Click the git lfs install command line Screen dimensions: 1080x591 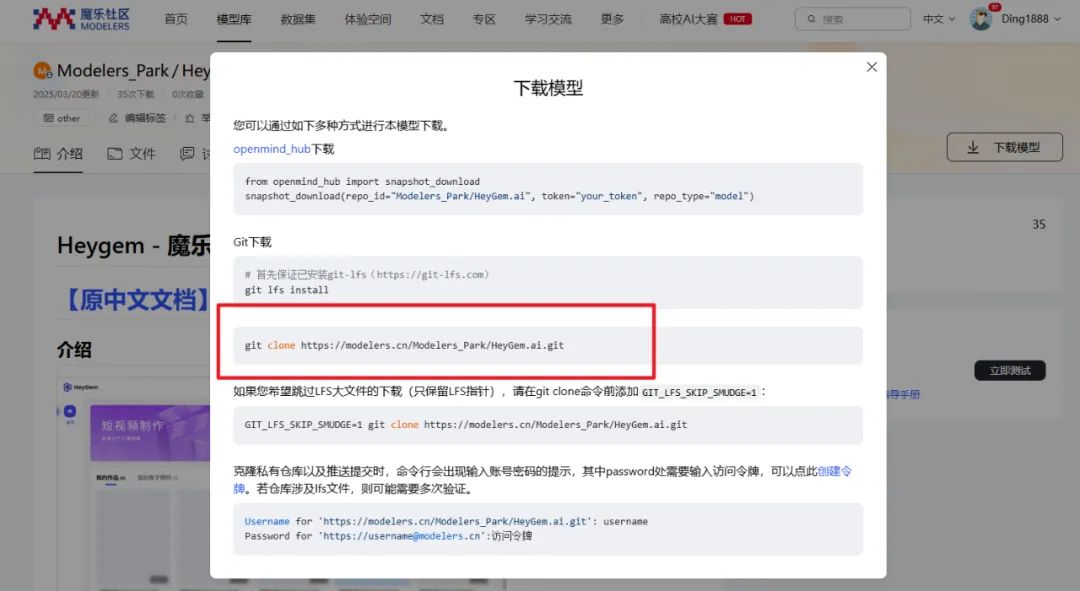coord(287,290)
